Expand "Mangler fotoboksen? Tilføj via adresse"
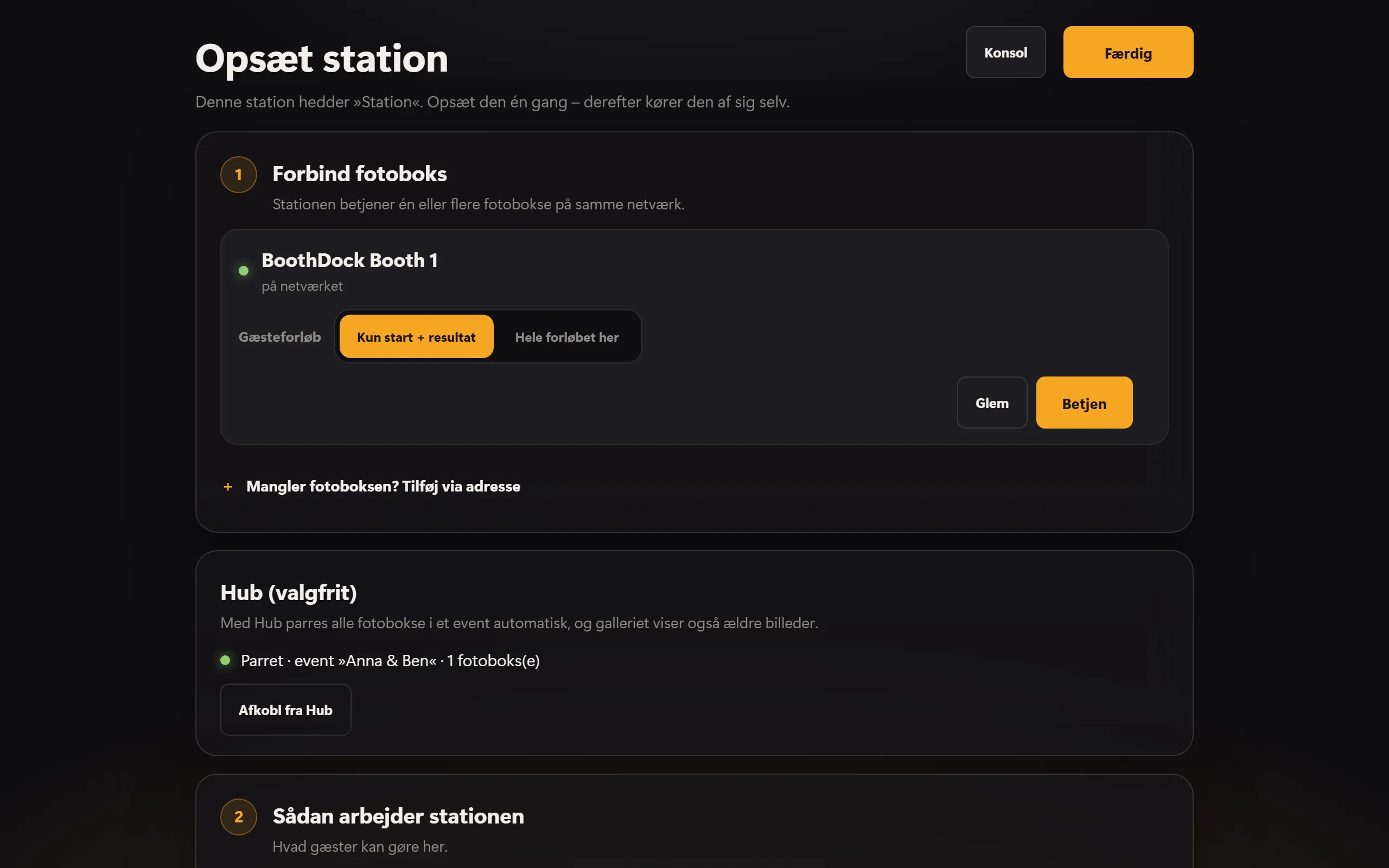Viewport: 1389px width, 868px height. point(383,487)
